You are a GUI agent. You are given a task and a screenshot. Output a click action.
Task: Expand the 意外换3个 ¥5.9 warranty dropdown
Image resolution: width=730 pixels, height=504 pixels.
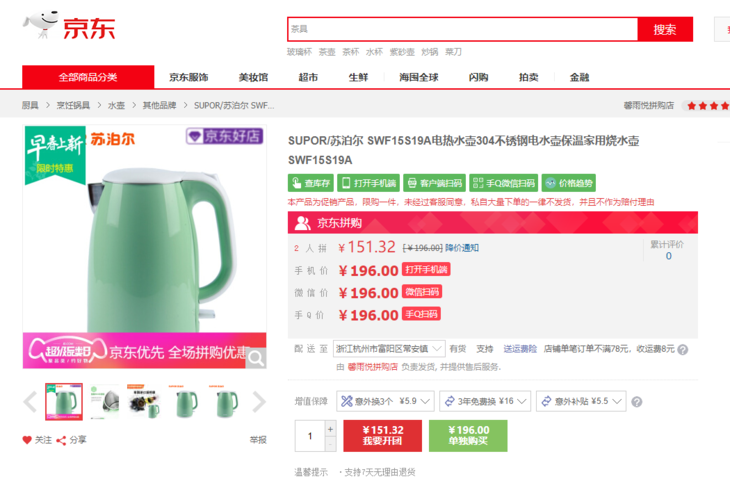tap(385, 401)
